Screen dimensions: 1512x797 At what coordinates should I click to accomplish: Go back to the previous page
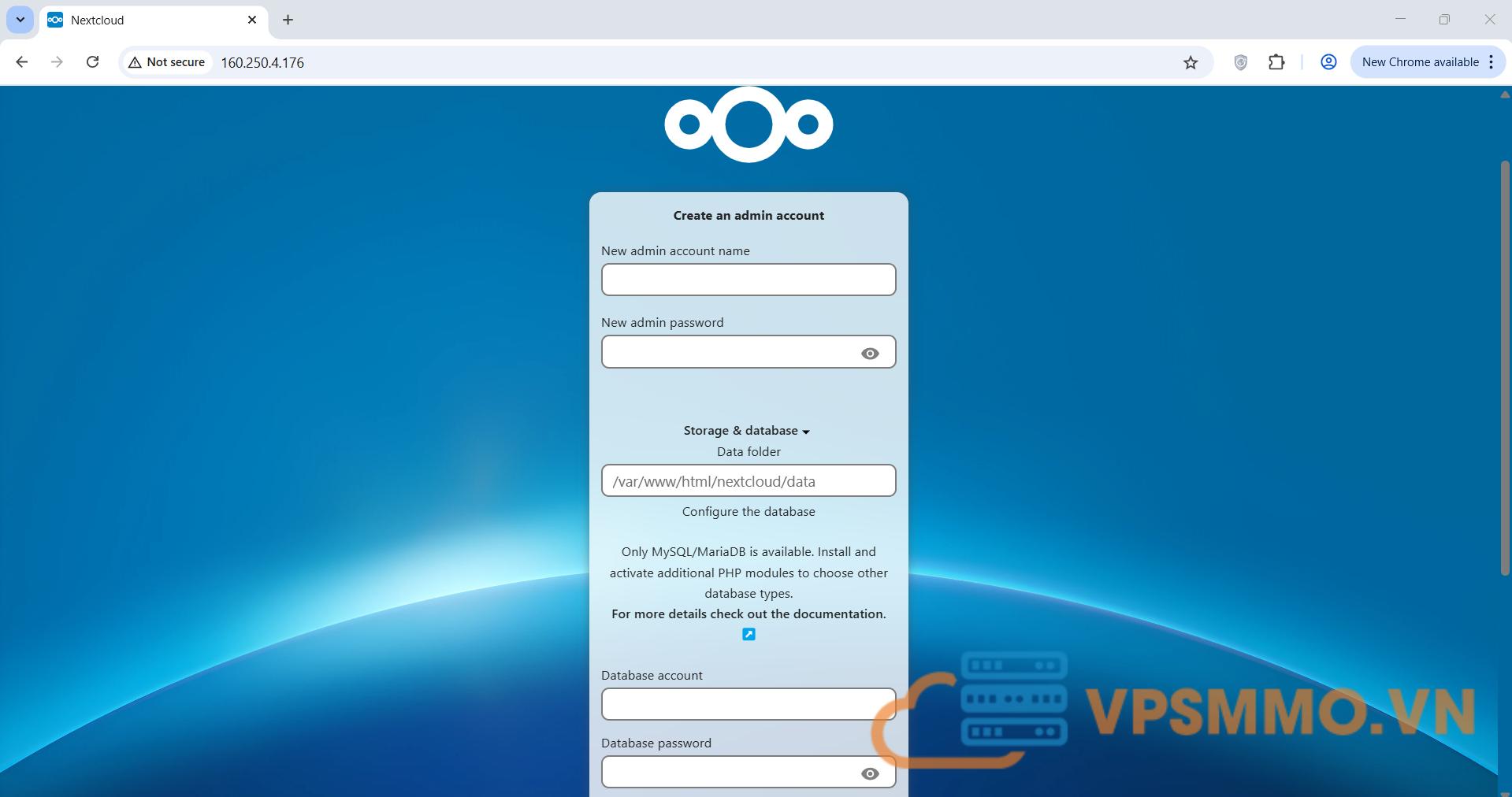click(x=22, y=62)
